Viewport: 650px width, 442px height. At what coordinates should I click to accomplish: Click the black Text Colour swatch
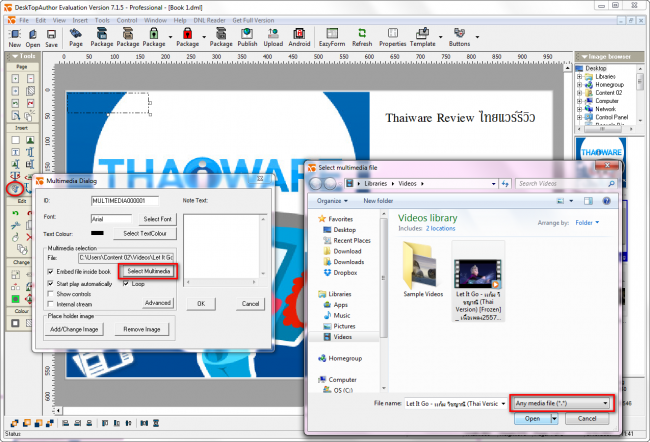(97, 233)
